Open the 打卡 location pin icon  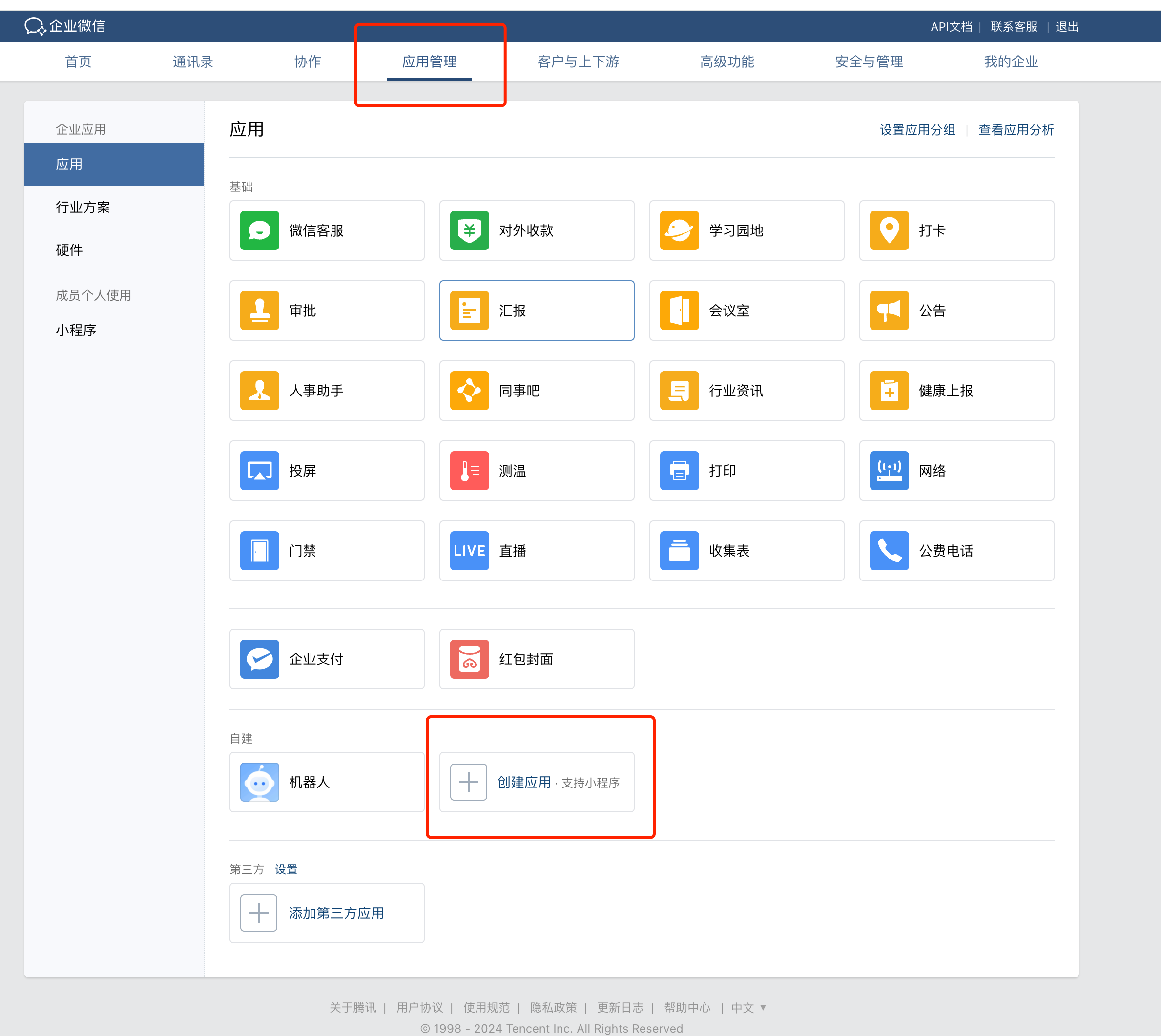pyautogui.click(x=890, y=230)
